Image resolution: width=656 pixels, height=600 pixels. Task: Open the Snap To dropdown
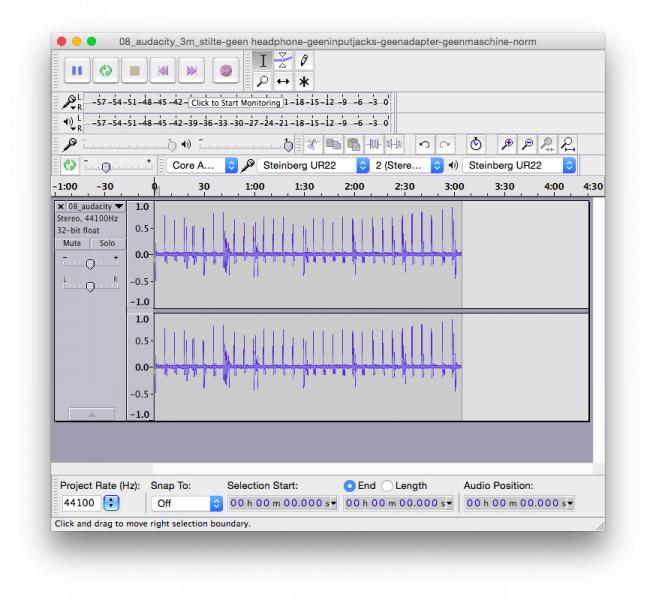tap(187, 503)
